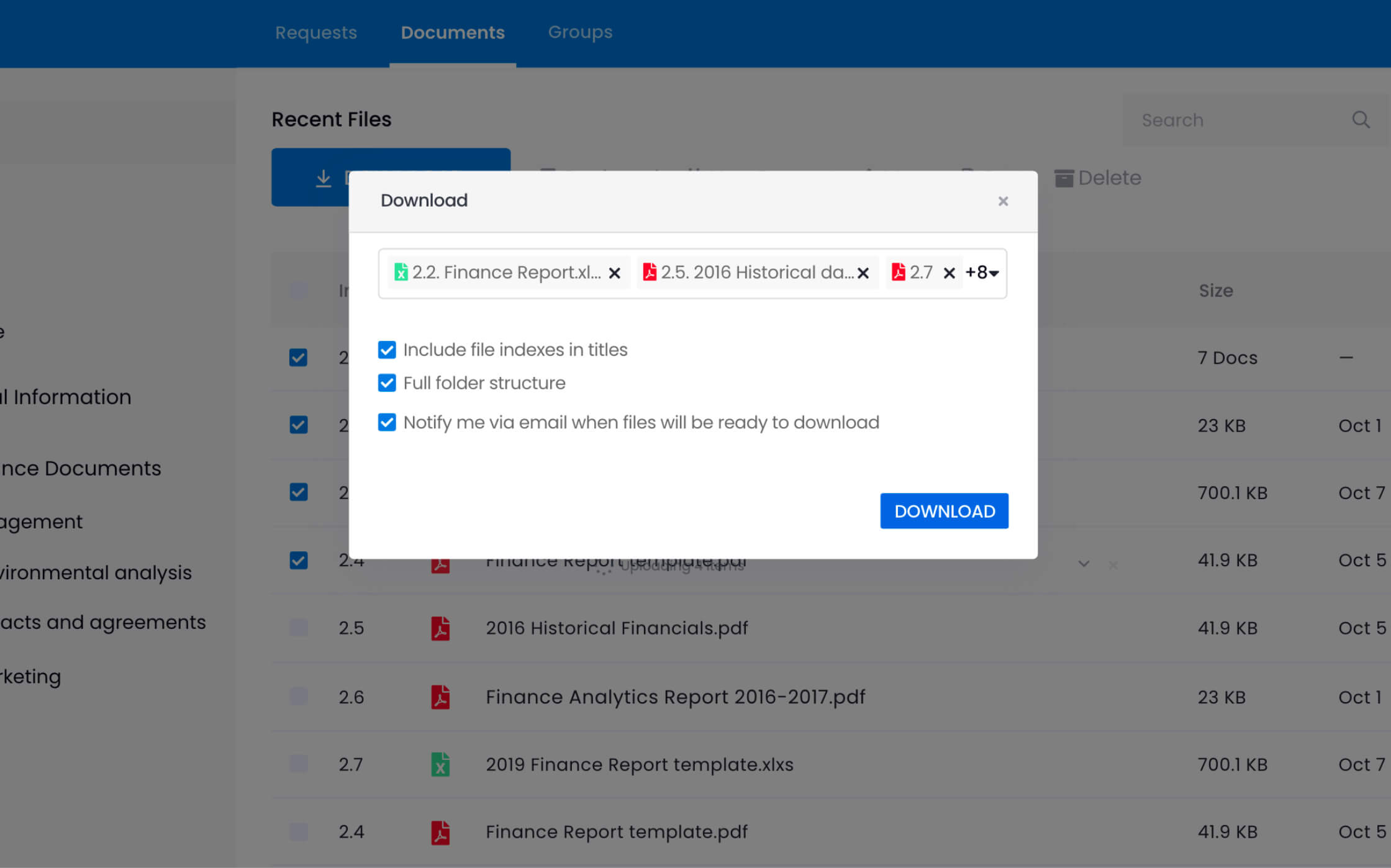The image size is (1391, 868).
Task: Click PDF icon of Finance Analytics Report
Action: 440,697
